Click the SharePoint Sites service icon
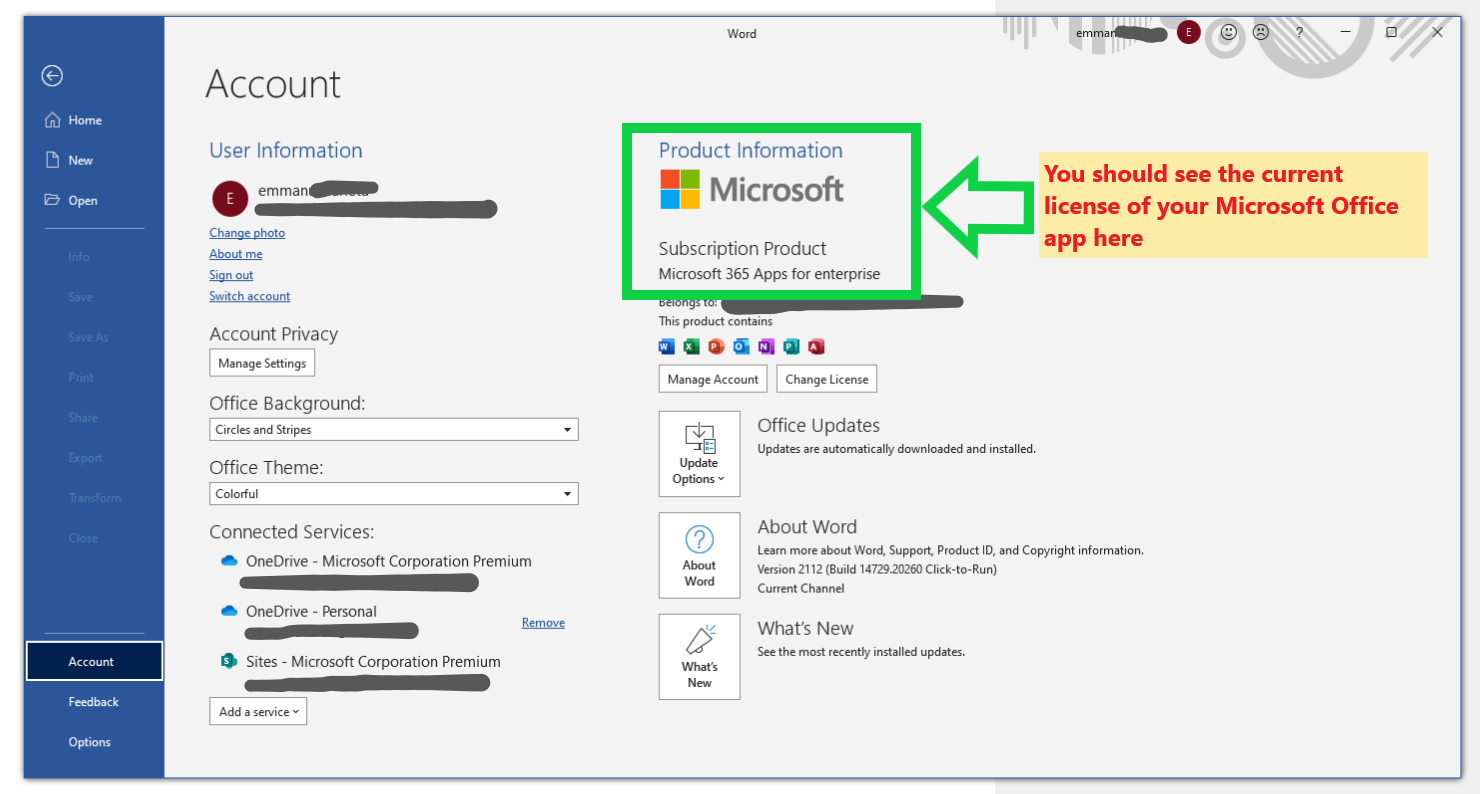Screen dimensions: 1480x794 point(229,661)
